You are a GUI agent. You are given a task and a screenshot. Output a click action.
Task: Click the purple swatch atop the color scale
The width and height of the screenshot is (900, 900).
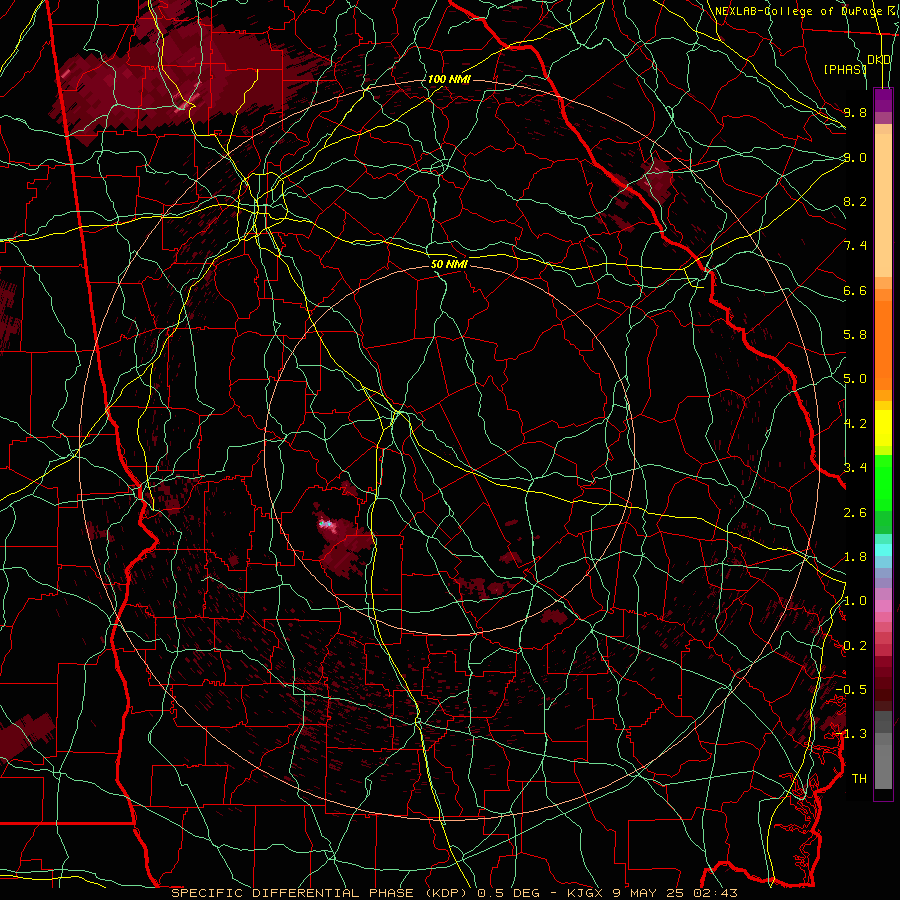pyautogui.click(x=883, y=100)
